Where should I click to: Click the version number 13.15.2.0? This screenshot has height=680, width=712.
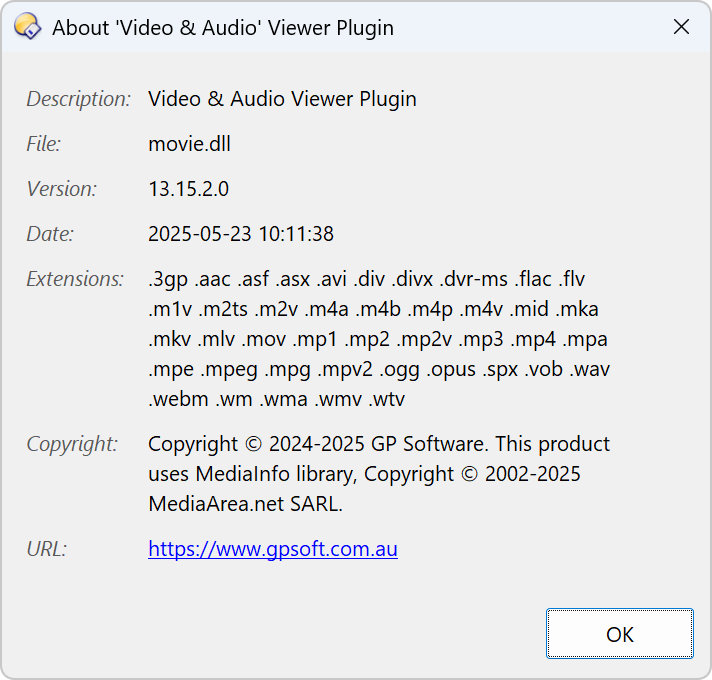(188, 189)
